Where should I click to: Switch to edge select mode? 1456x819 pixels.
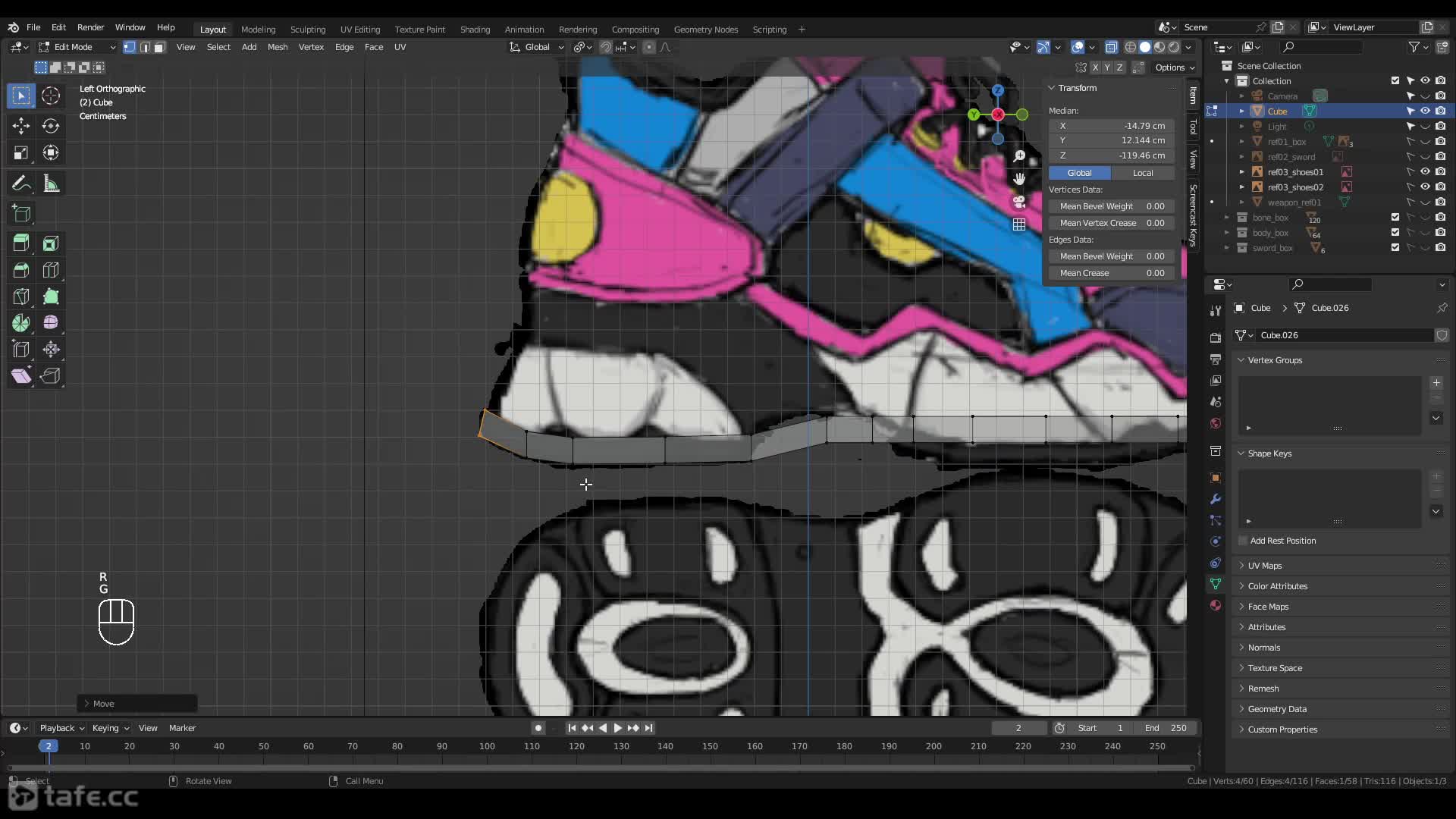pos(145,47)
